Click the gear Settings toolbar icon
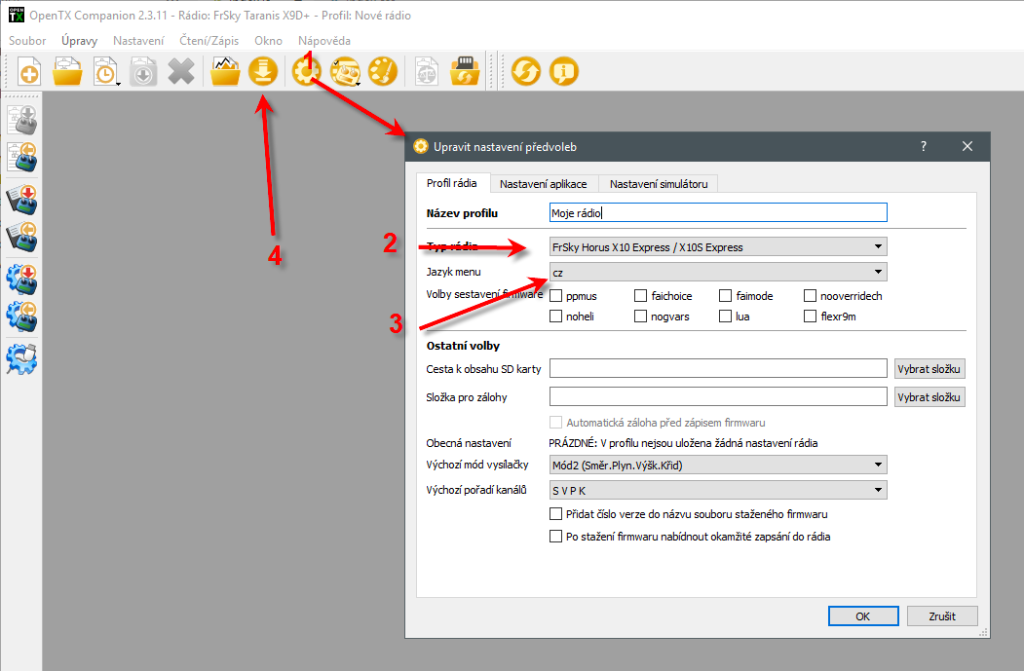Screen dimensions: 1024x671 pos(305,72)
